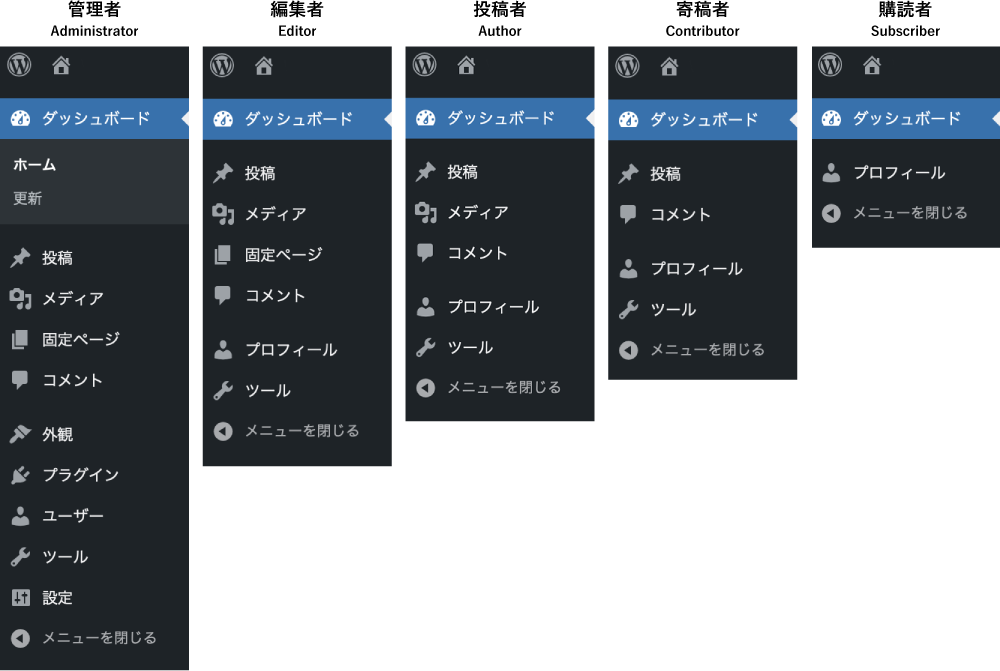Open the ホーム submenu link
This screenshot has height=671, width=1000.
pyautogui.click(x=34, y=165)
